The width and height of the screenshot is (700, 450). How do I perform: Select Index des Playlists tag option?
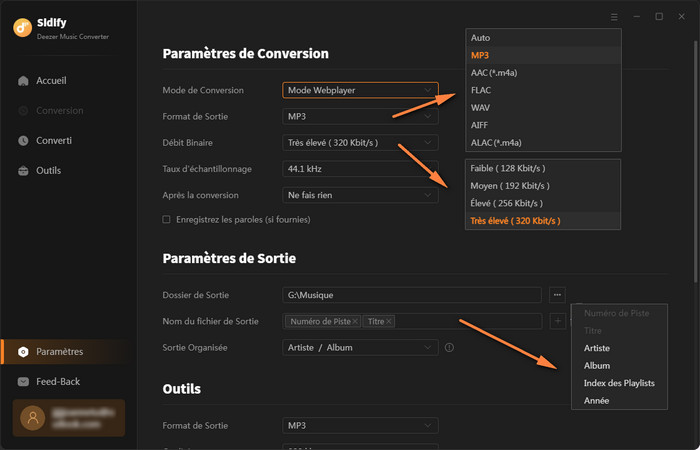tap(620, 383)
